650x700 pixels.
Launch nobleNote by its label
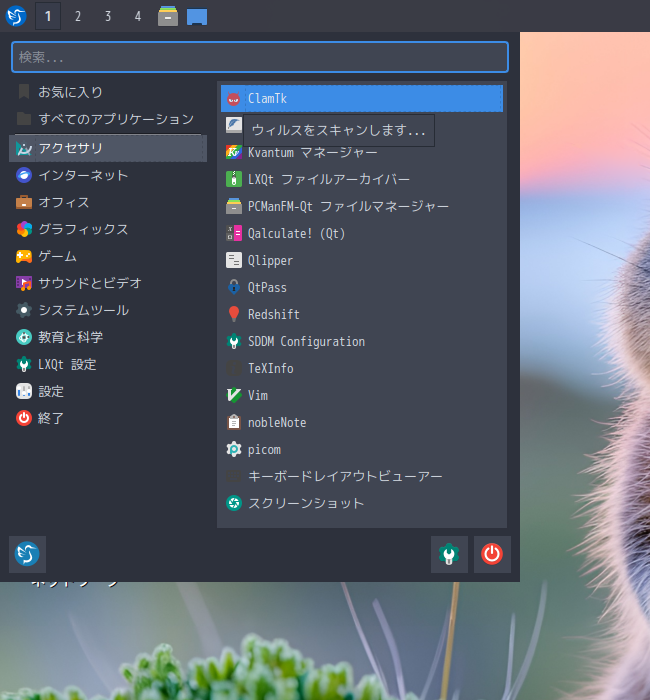pos(277,422)
